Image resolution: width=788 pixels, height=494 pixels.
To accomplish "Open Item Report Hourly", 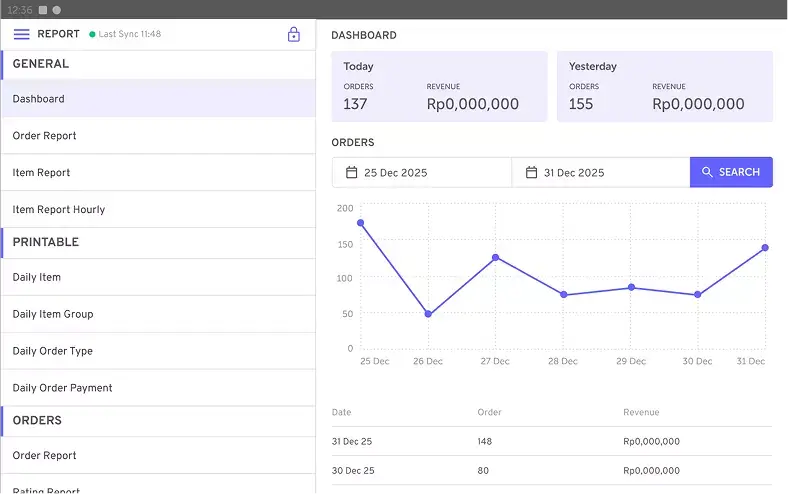I will [x=158, y=210].
